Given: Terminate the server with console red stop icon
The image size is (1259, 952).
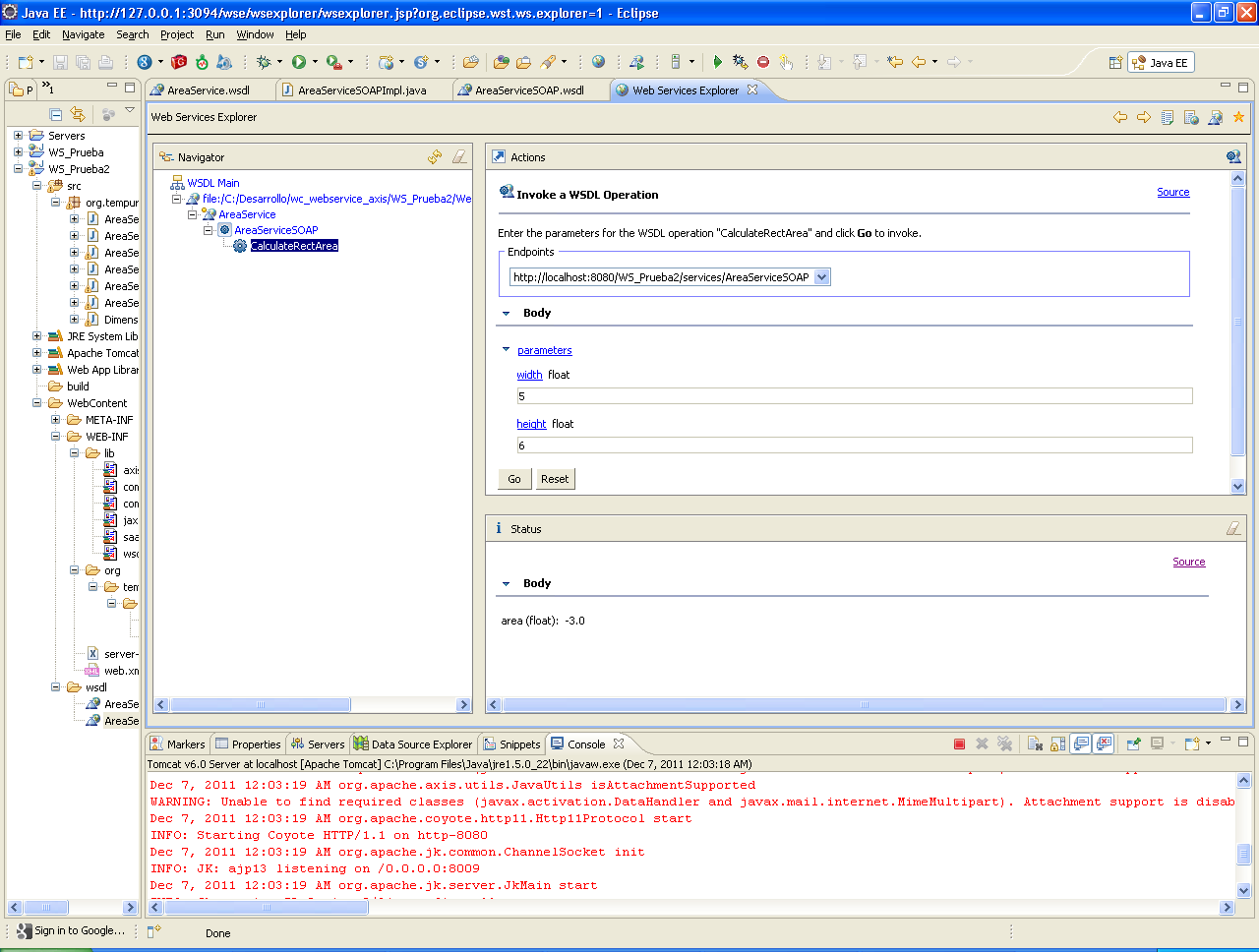Looking at the screenshot, I should (959, 744).
